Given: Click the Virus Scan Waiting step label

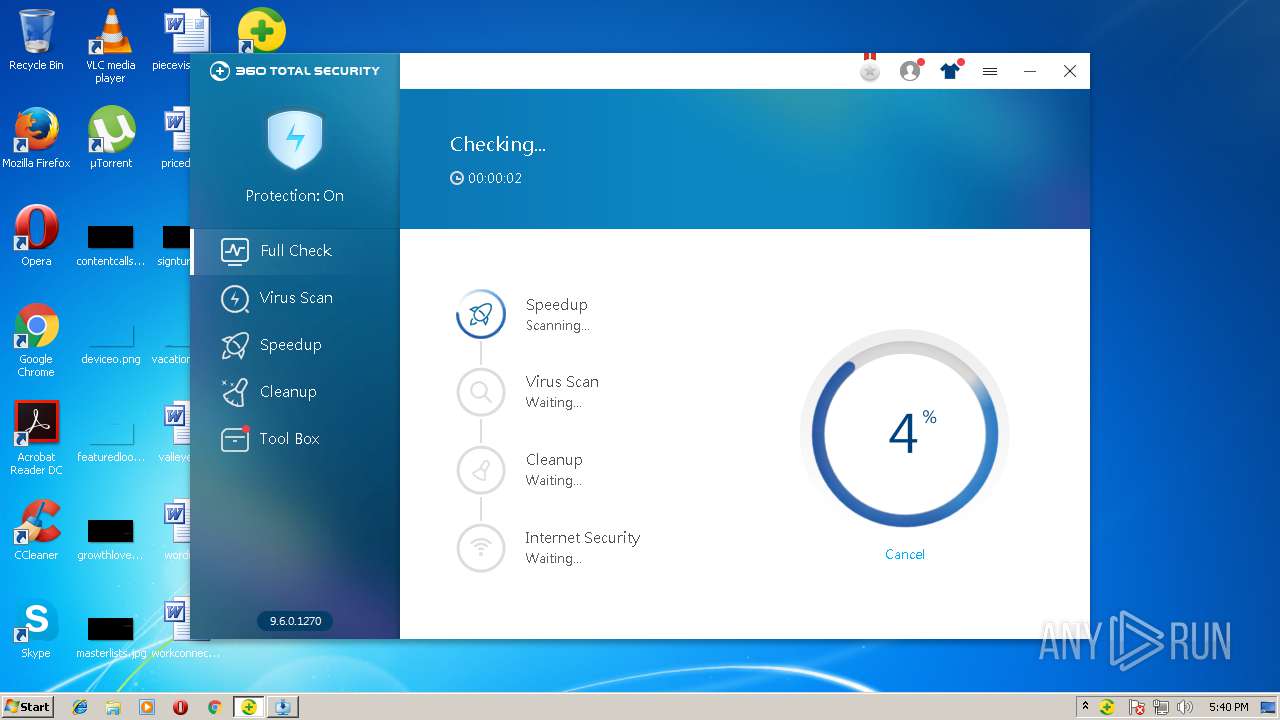Looking at the screenshot, I should (562, 392).
